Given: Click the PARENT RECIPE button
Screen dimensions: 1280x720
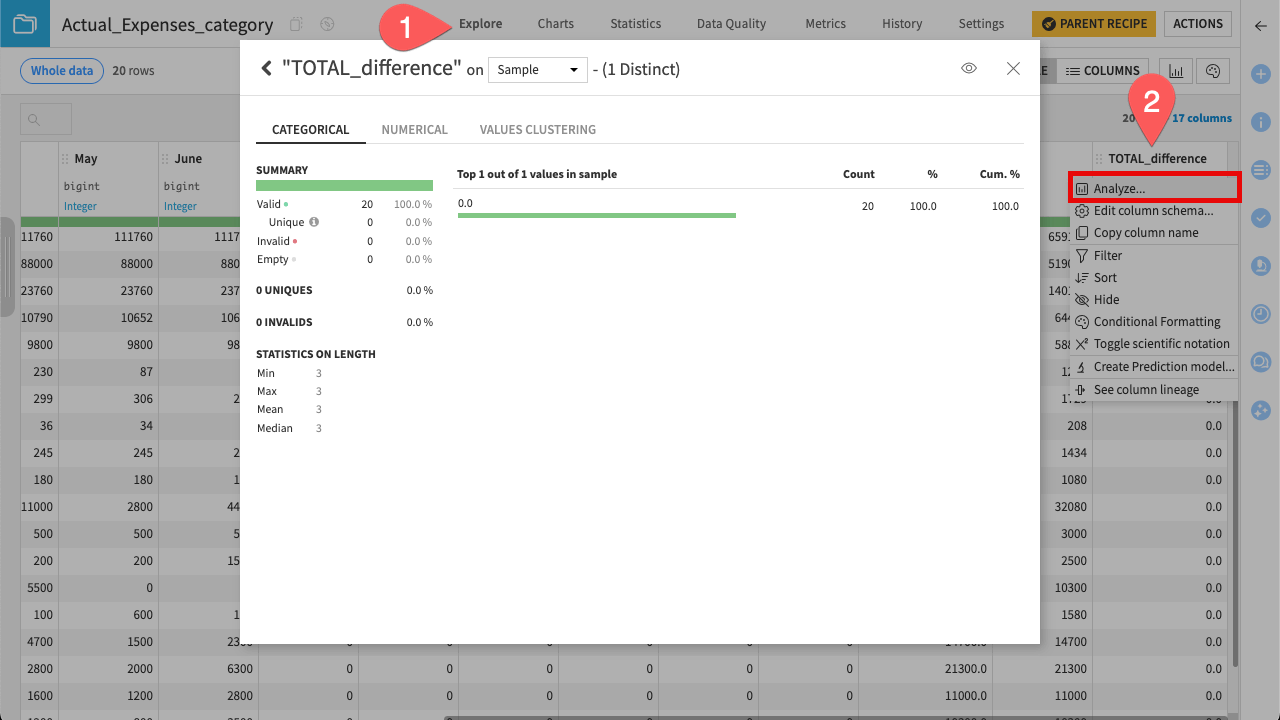Looking at the screenshot, I should pos(1093,23).
